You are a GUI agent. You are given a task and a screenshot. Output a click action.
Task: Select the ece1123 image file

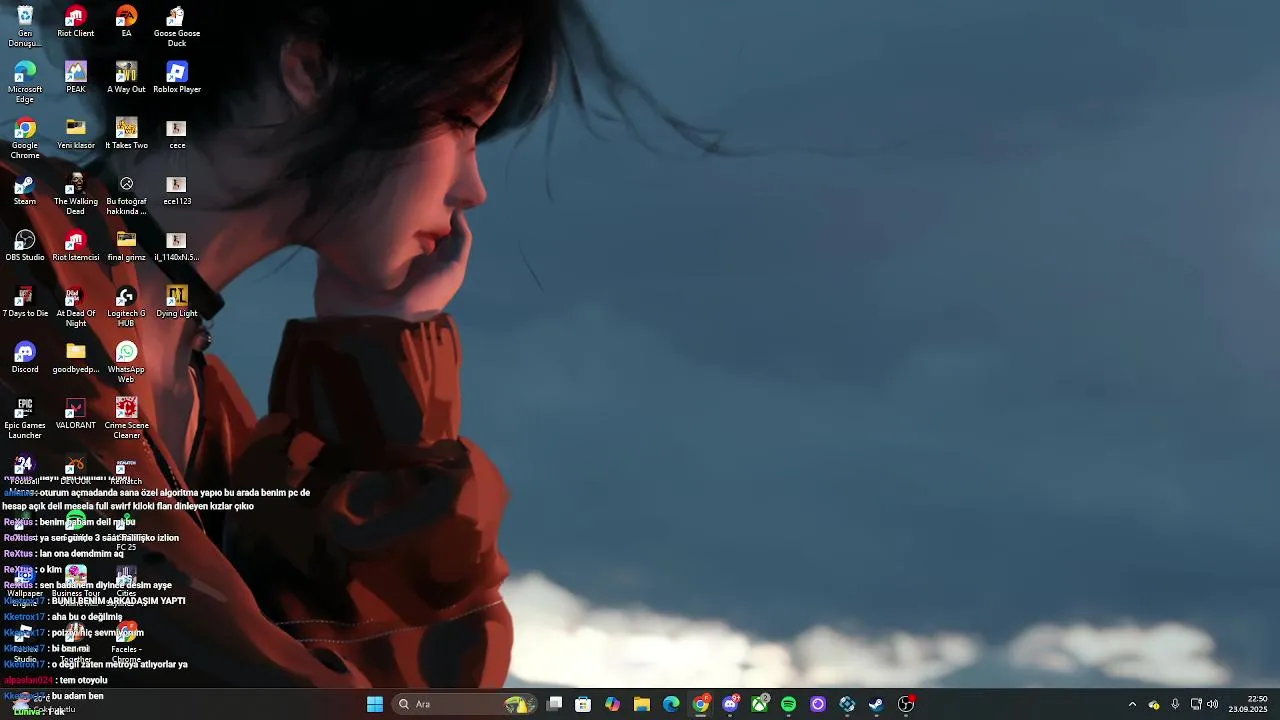click(177, 190)
